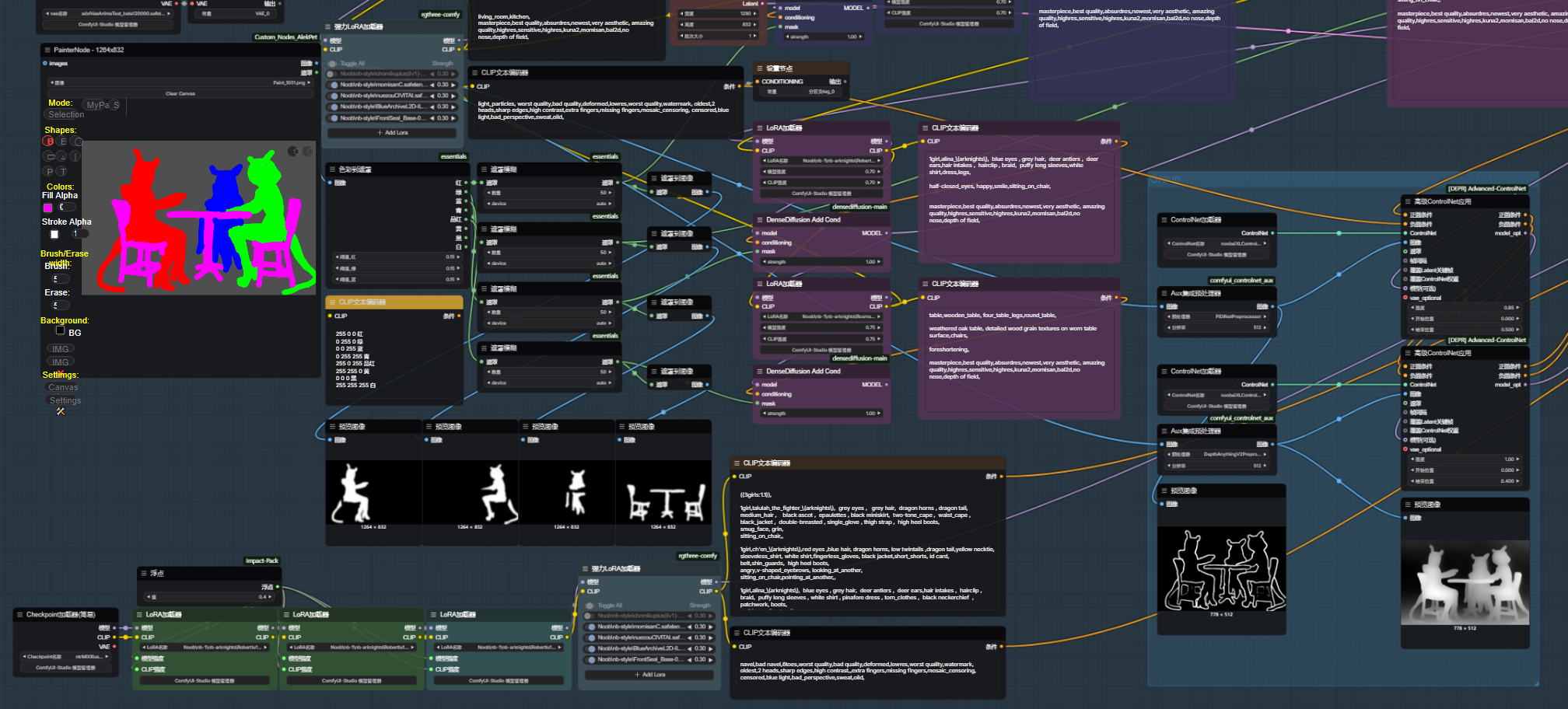
Task: Adjust the 阈值_蓝 threshold value 0.15
Action: click(x=397, y=279)
